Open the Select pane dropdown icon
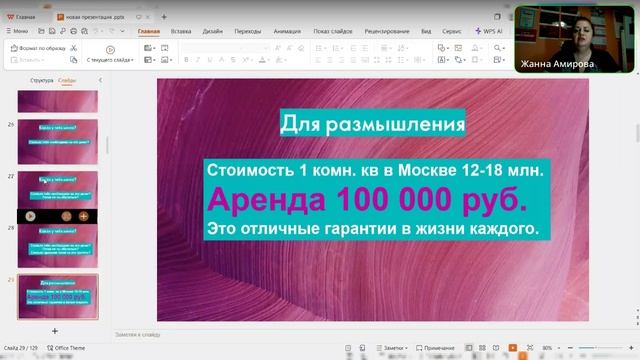The image size is (640, 360). click(499, 60)
